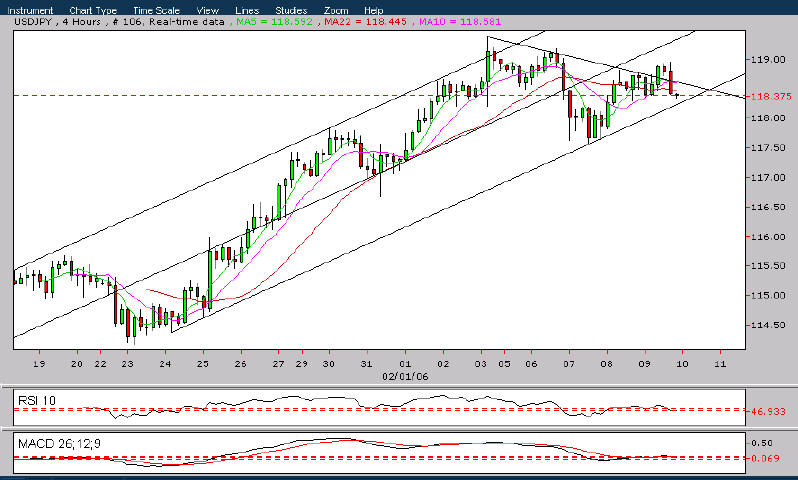
Task: Click date axis label 23
Action: pyautogui.click(x=127, y=364)
